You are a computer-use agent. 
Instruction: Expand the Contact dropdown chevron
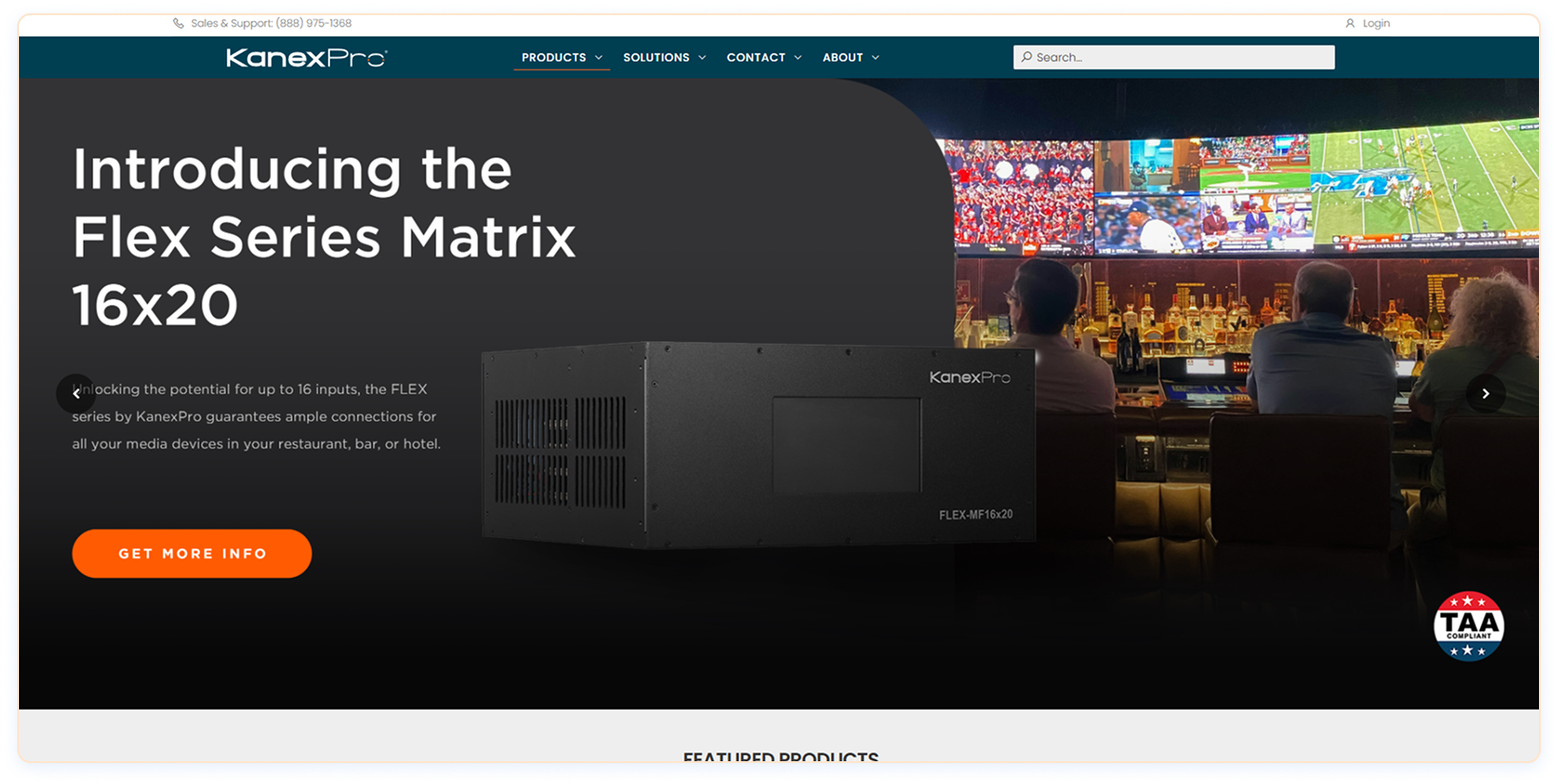[798, 58]
